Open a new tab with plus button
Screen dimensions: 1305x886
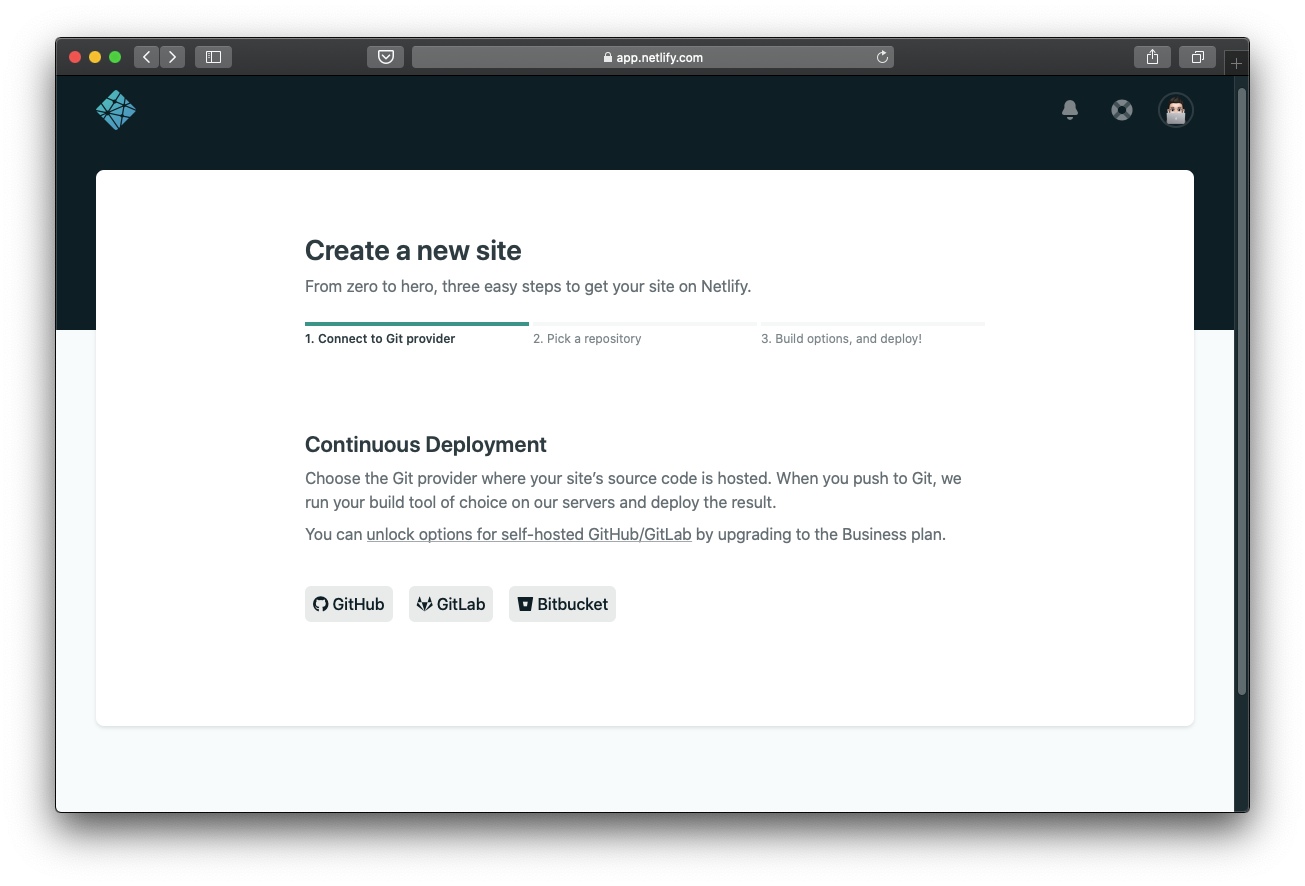(1236, 63)
